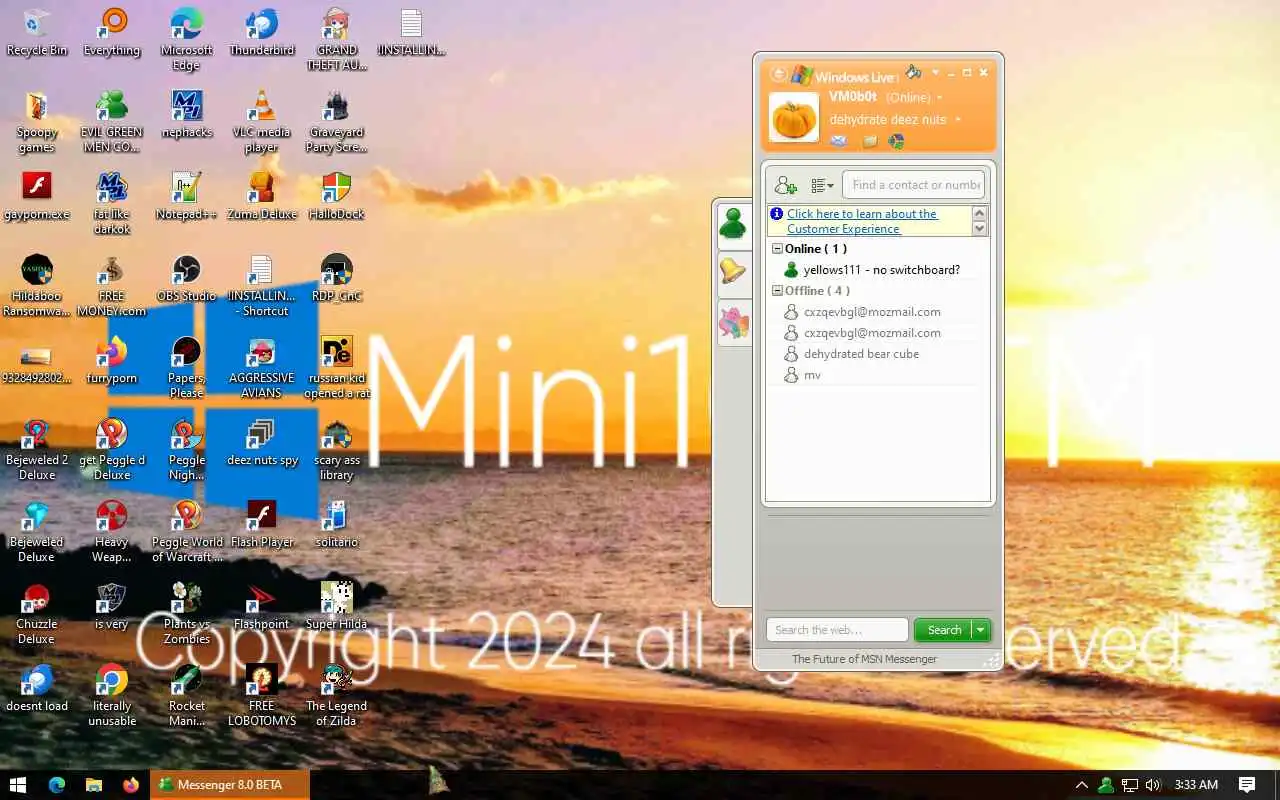Screen dimensions: 1280x800
Task: Click the Add a Contact icon in Messenger
Action: coord(785,185)
